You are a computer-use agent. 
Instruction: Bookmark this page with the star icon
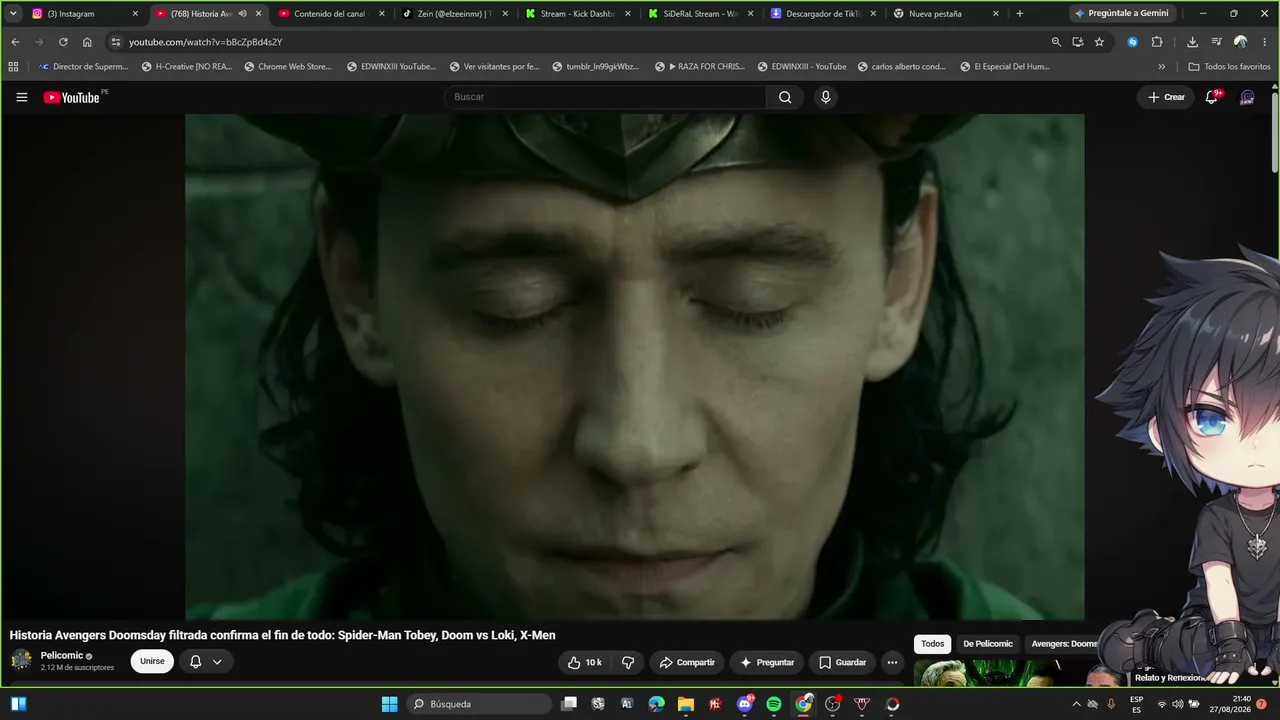click(1099, 42)
